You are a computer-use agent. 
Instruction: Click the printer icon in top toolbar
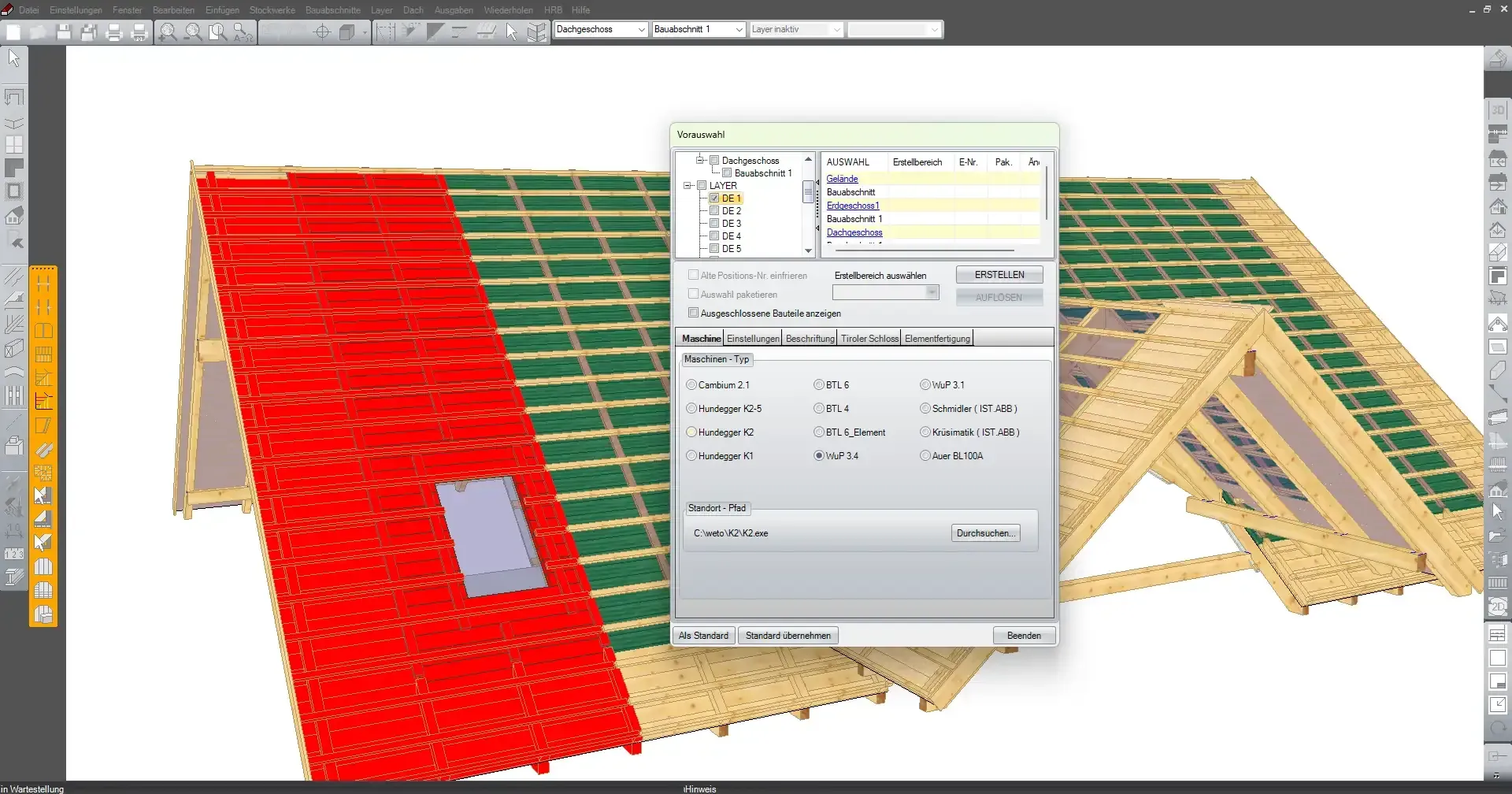(114, 32)
